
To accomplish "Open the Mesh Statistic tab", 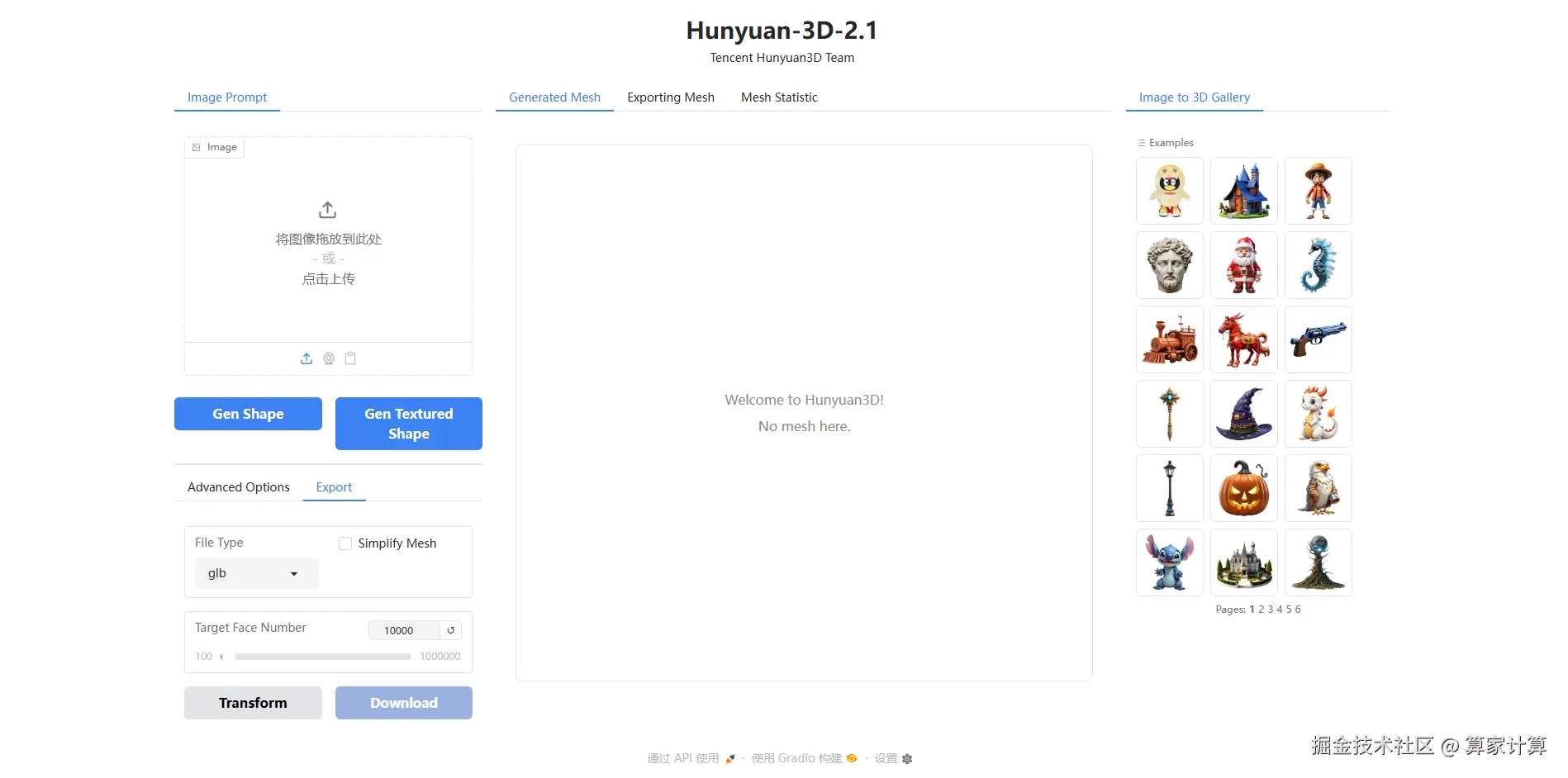I will tap(779, 97).
